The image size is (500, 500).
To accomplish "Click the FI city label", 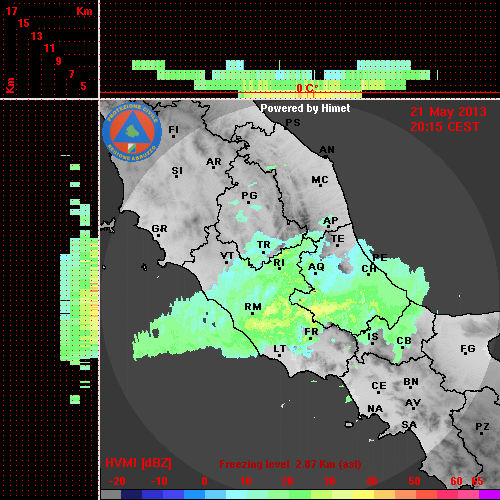I will (173, 130).
